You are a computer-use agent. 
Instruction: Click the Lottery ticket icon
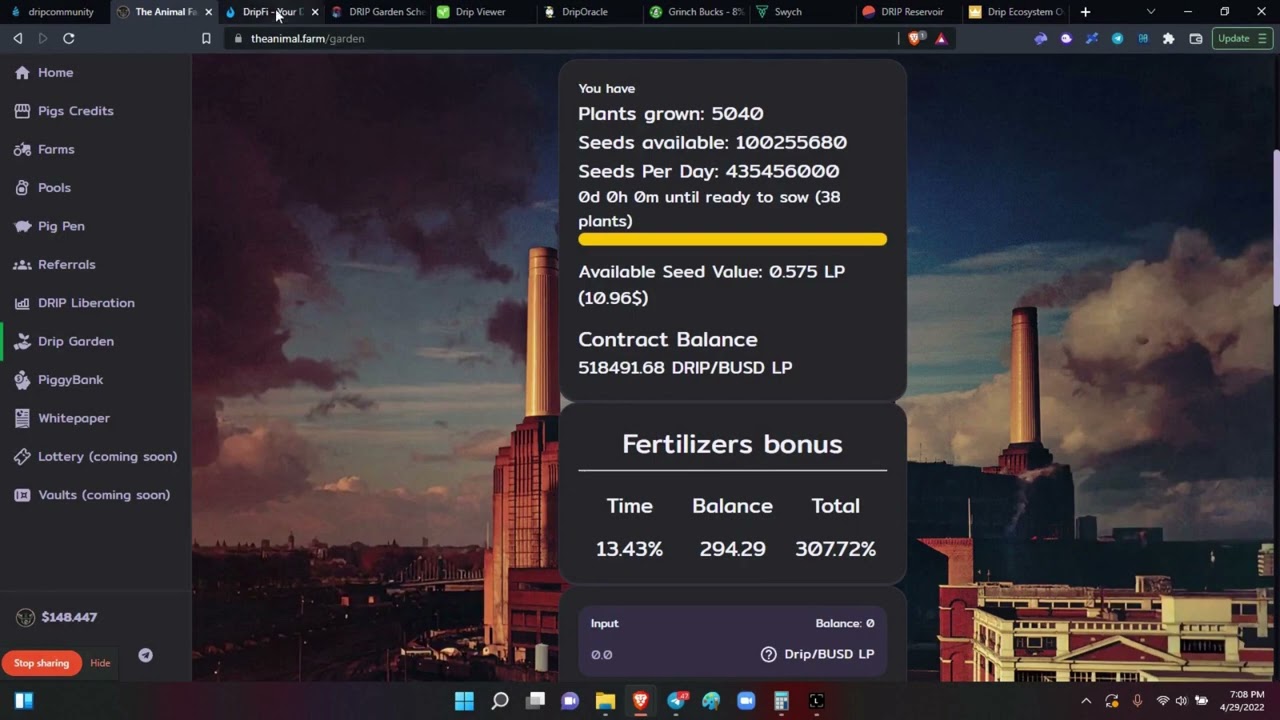pyautogui.click(x=22, y=456)
